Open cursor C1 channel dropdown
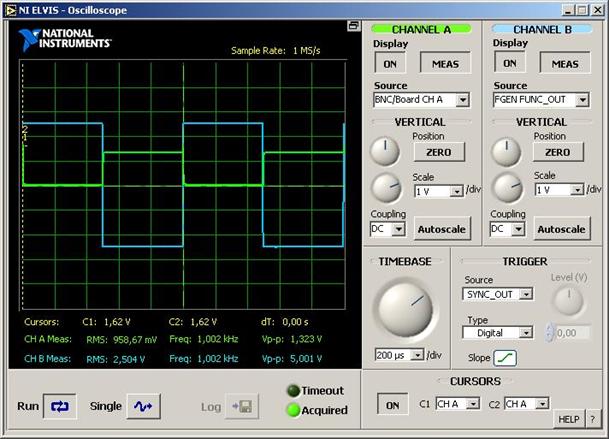Viewport: 609px width, 439px height. pyautogui.click(x=458, y=404)
